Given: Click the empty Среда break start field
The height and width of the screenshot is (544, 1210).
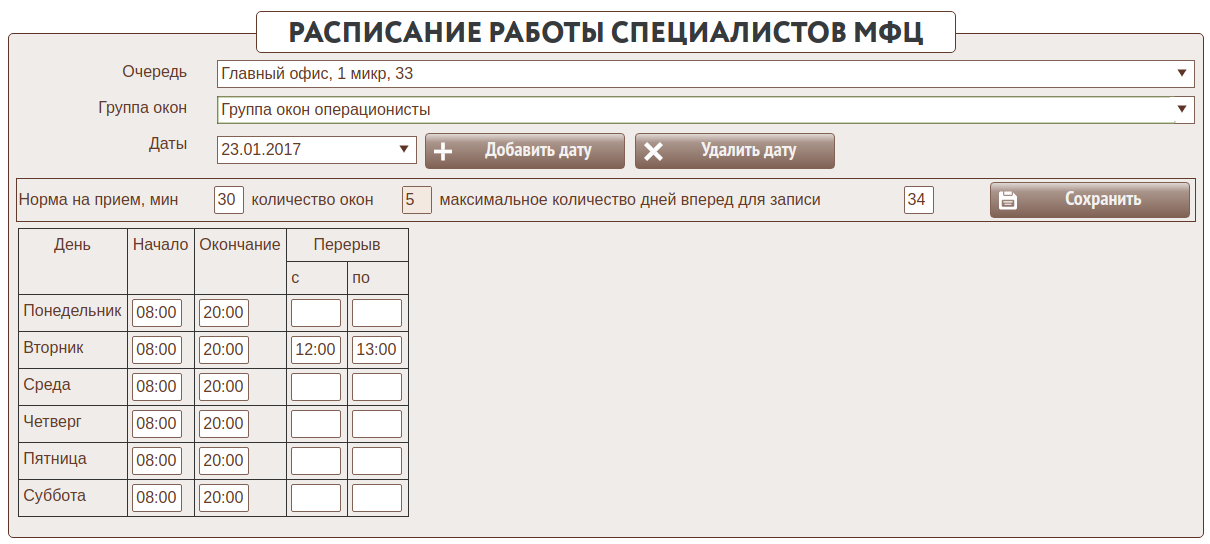Looking at the screenshot, I should pyautogui.click(x=316, y=387).
